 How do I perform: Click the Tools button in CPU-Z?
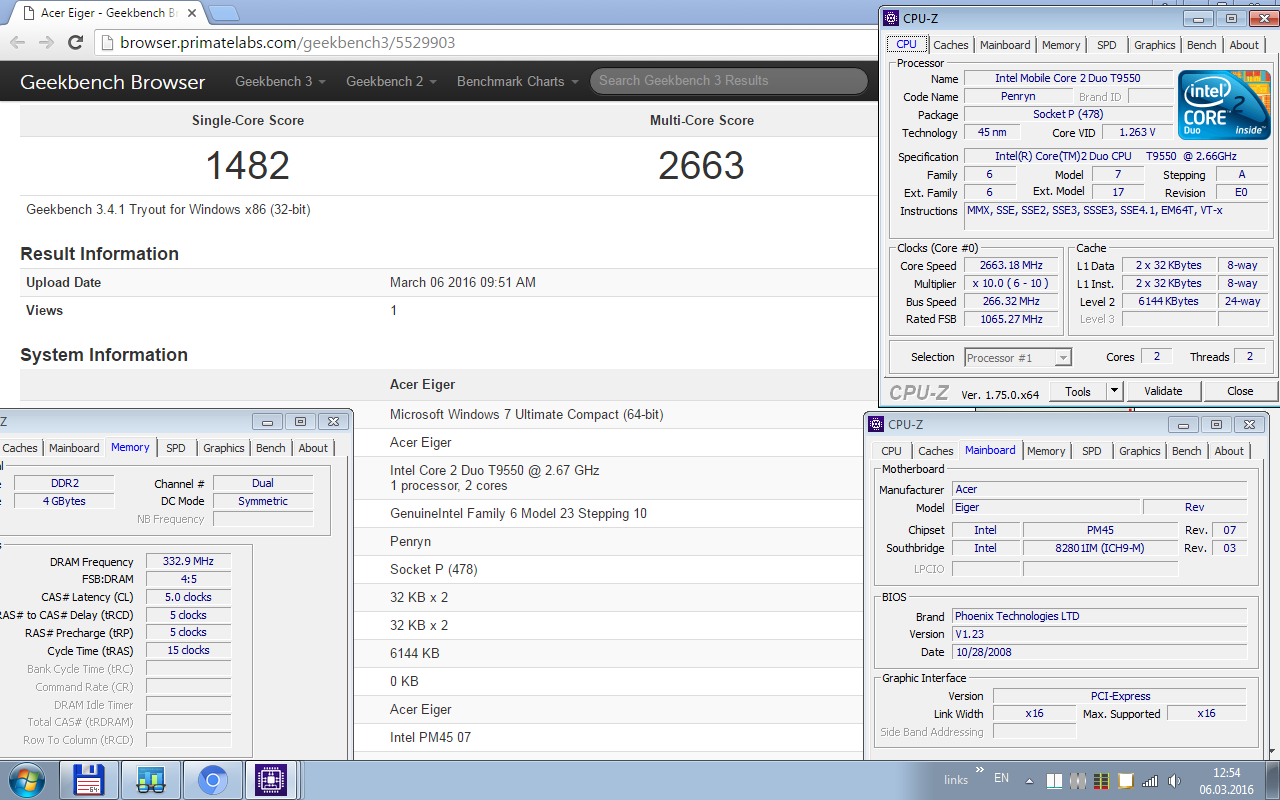tap(1078, 391)
